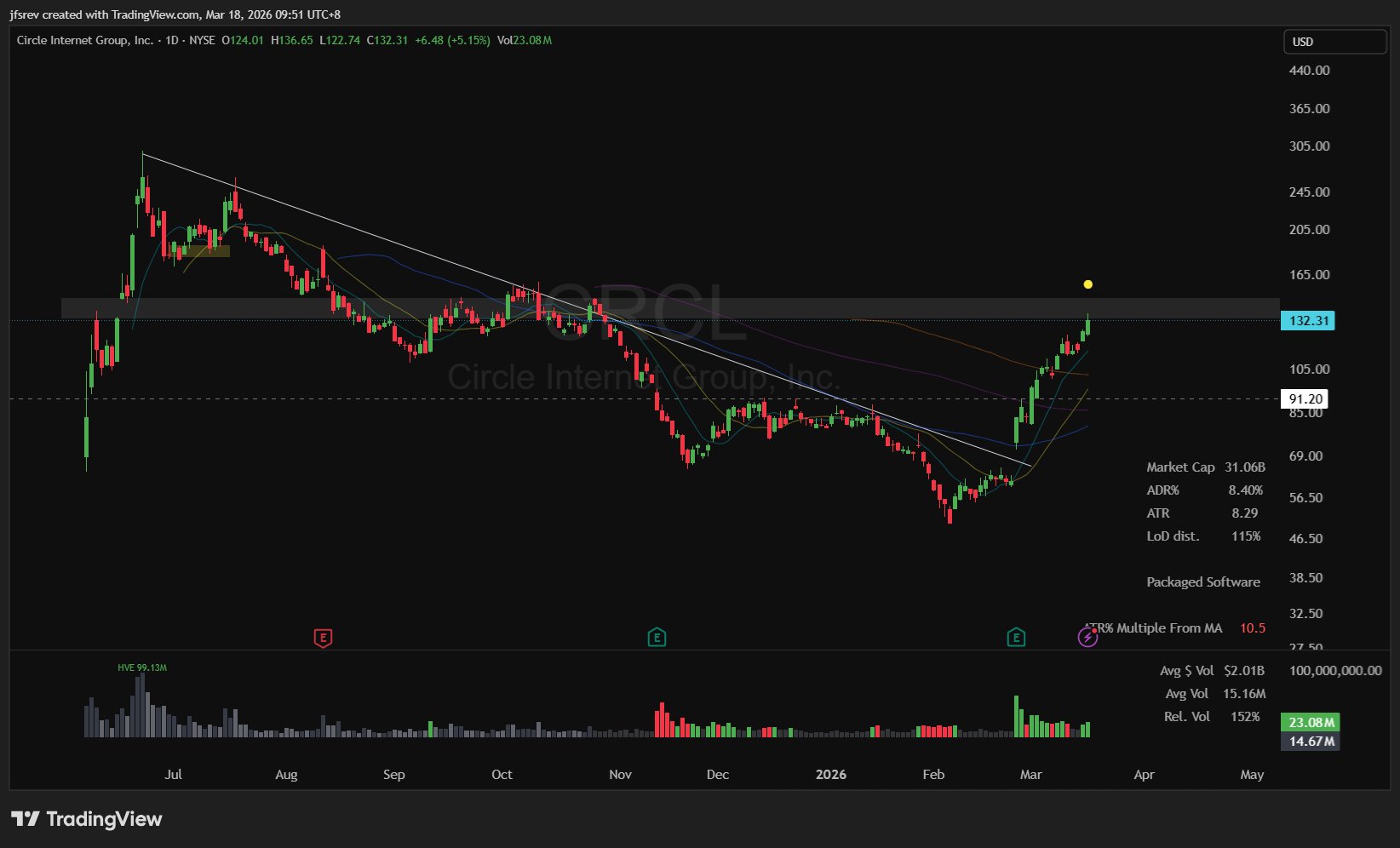Click the red earnings E marker

click(323, 637)
